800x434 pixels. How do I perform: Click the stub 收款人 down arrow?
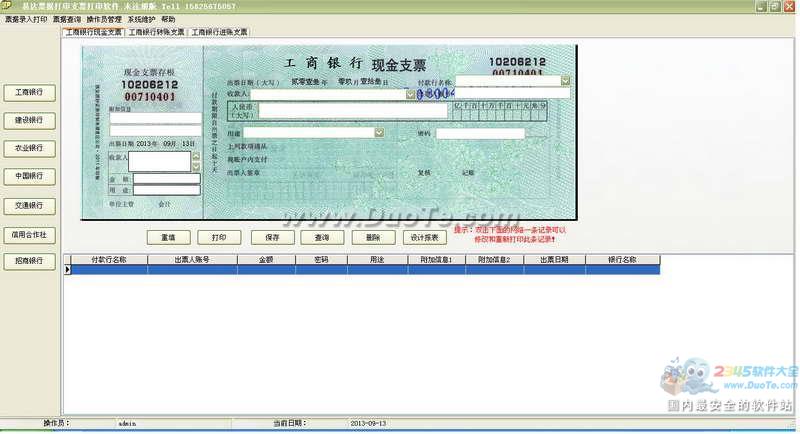196,167
